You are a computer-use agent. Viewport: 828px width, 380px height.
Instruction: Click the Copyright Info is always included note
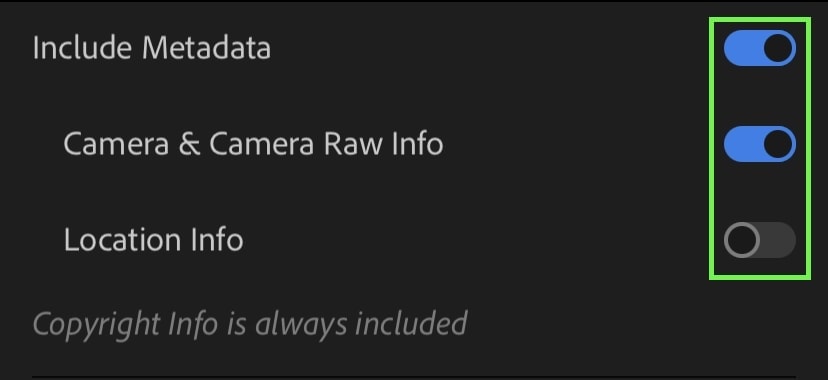250,324
